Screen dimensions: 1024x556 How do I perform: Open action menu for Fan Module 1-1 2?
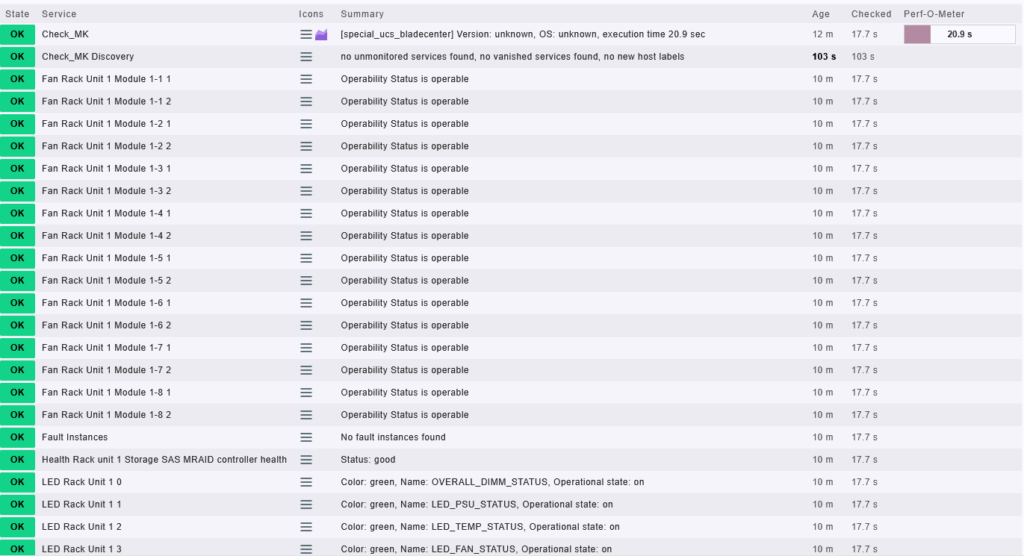(306, 101)
